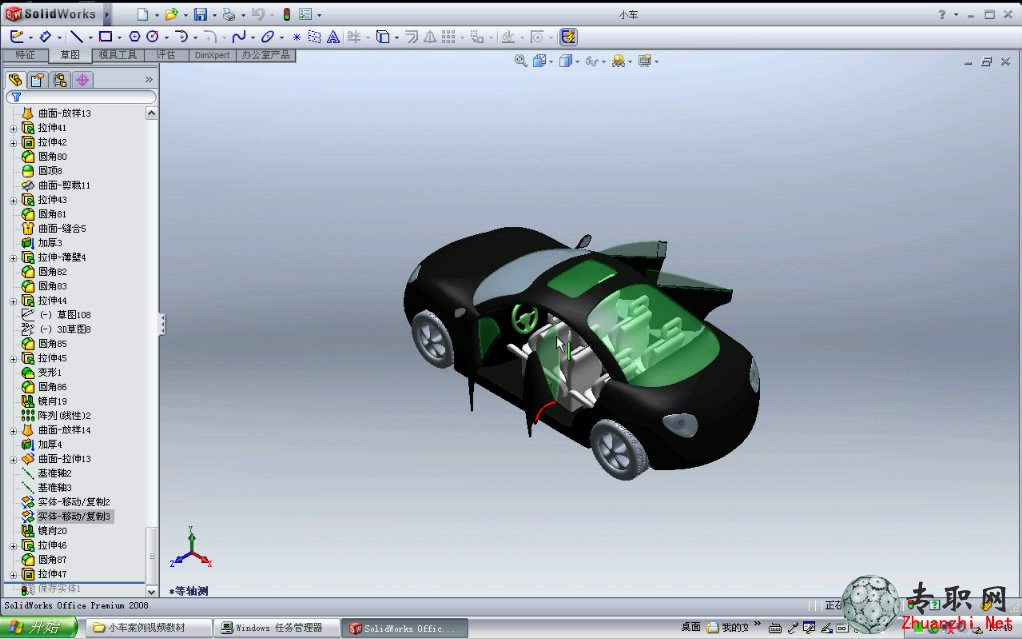Expand the FeatureManager panel chevron

(x=149, y=80)
